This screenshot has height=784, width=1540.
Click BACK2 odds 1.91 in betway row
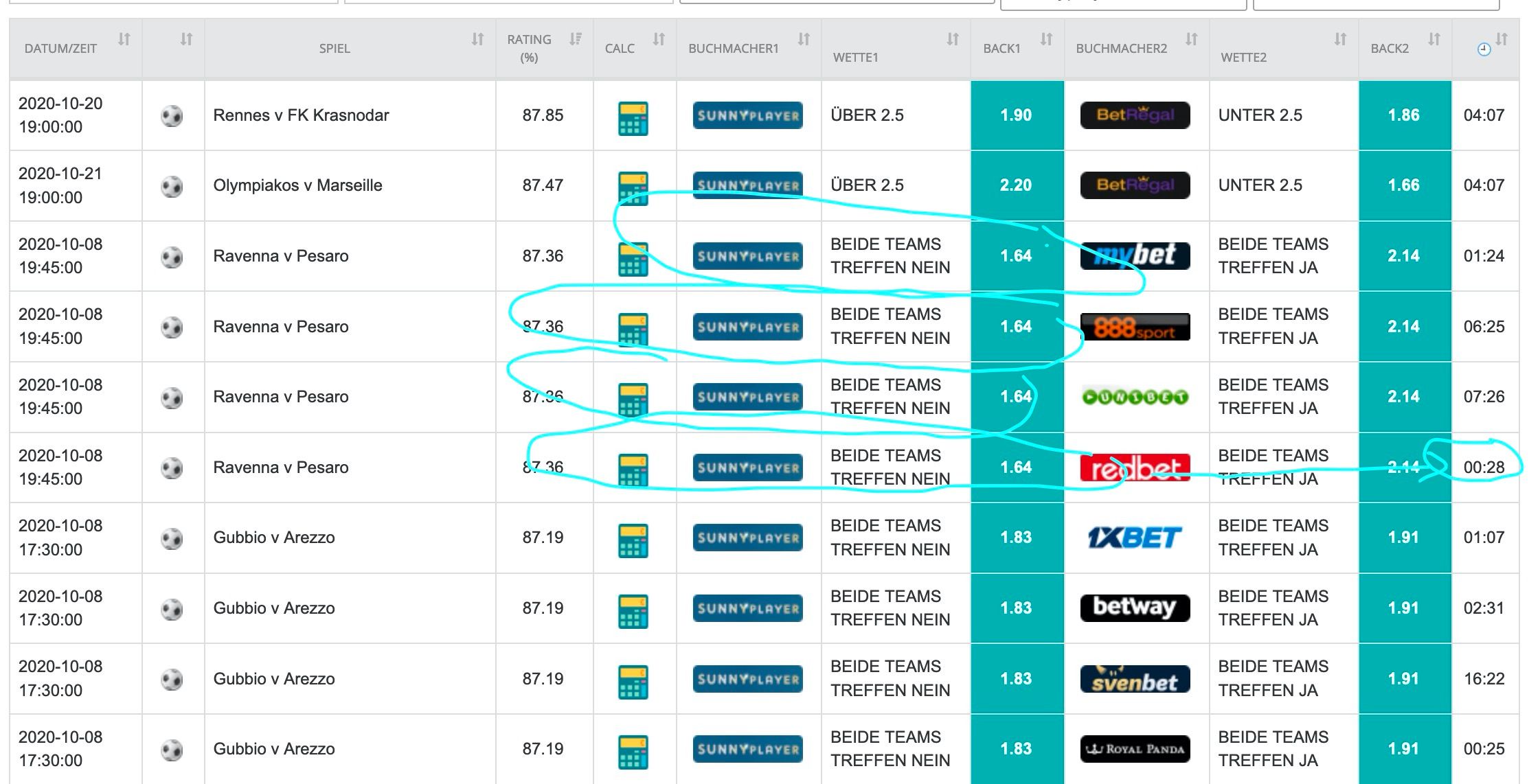1405,608
